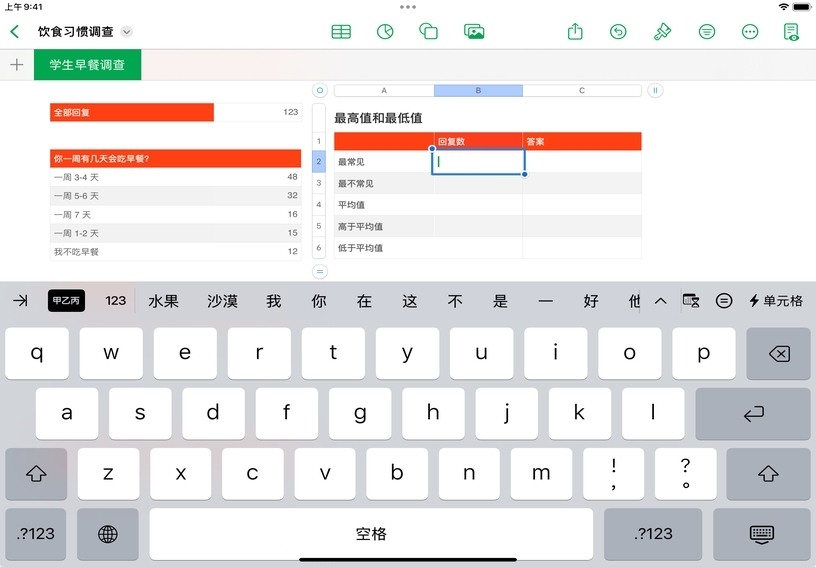Expand the 饮食习惯调查 document title menu
Viewport: 816px width, 567px height.
pyautogui.click(x=127, y=32)
